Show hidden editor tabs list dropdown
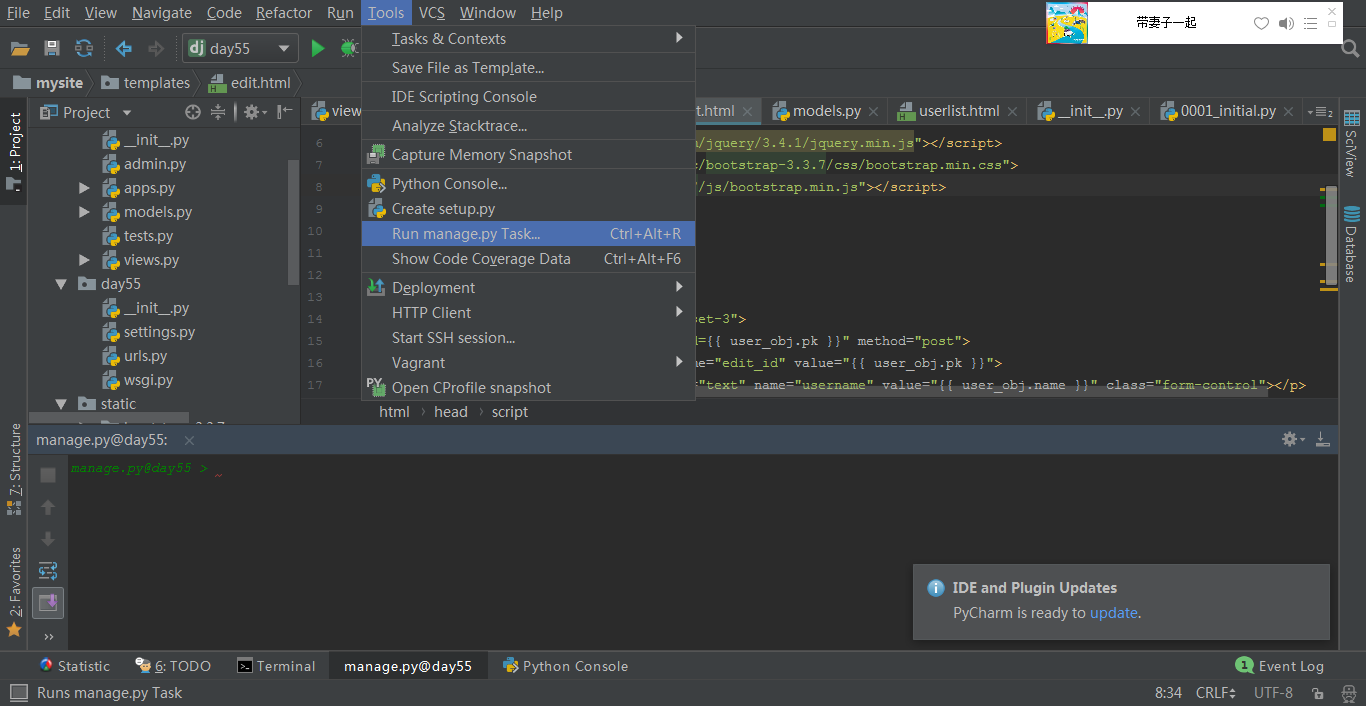The image size is (1366, 706). (x=1321, y=112)
